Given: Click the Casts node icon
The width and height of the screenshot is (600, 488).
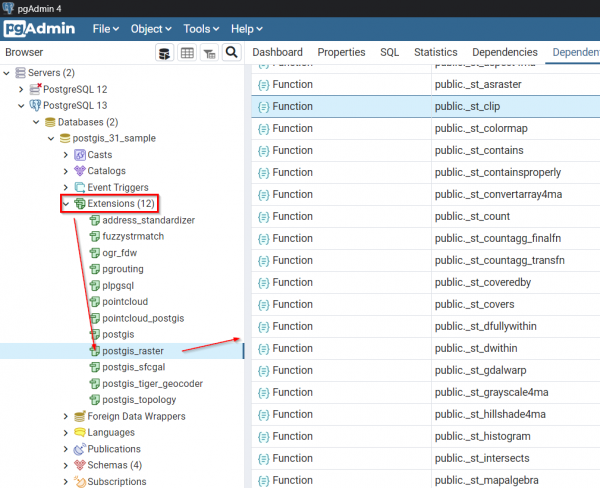Looking at the screenshot, I should [80, 155].
